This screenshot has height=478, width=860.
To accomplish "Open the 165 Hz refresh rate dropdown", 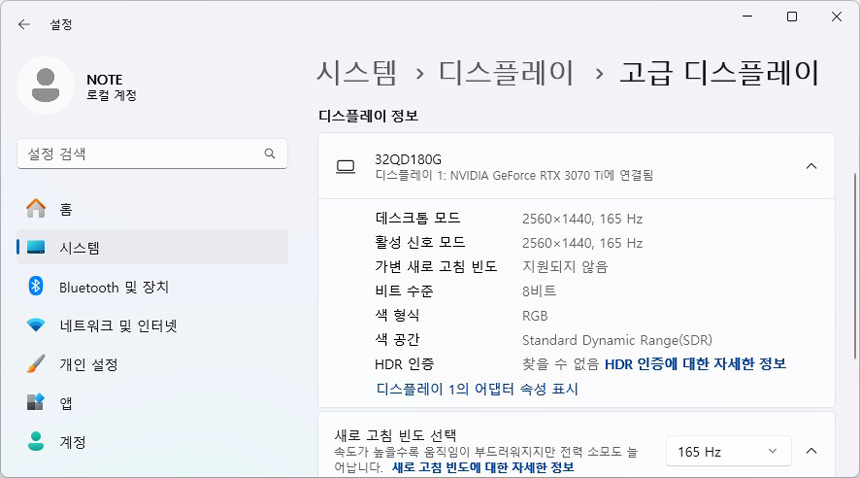I will coord(728,452).
